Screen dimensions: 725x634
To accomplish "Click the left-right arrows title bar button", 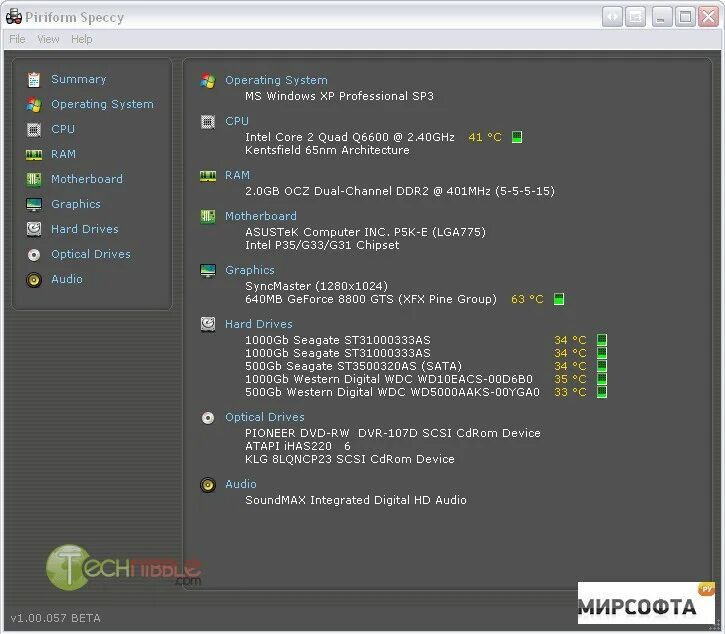I will [612, 17].
